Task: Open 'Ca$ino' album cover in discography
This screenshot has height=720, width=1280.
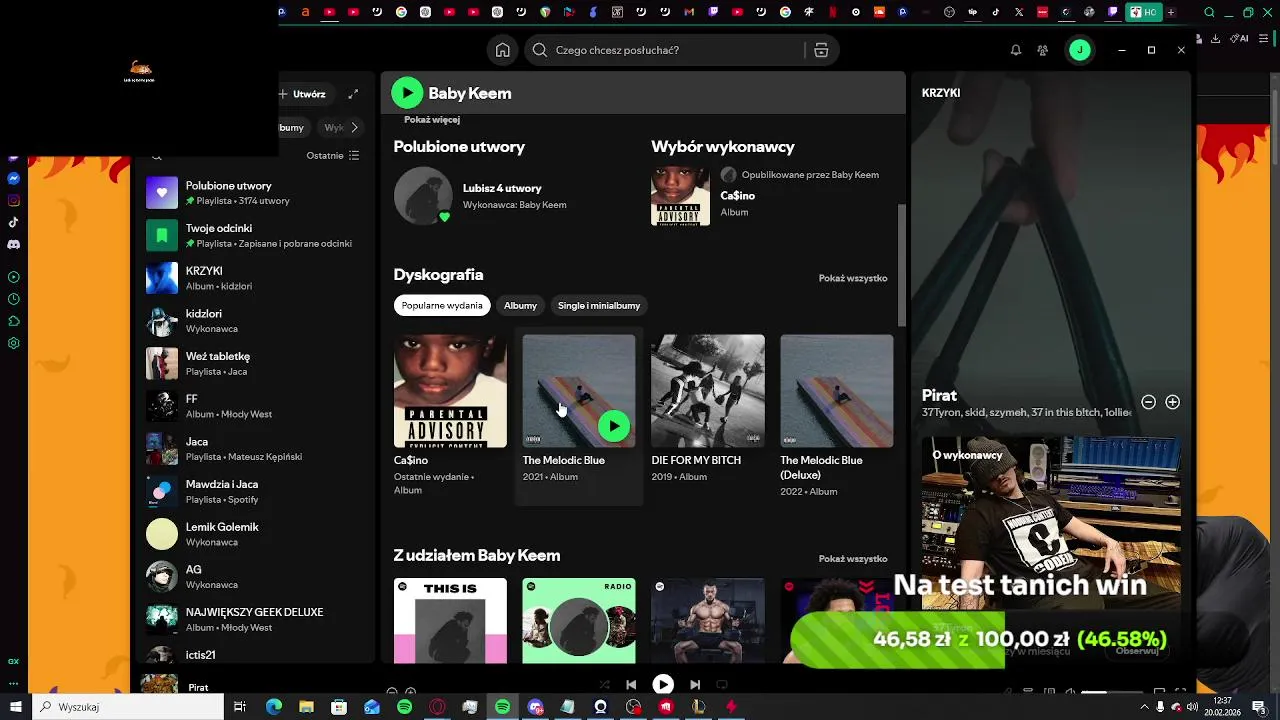Action: tap(450, 391)
